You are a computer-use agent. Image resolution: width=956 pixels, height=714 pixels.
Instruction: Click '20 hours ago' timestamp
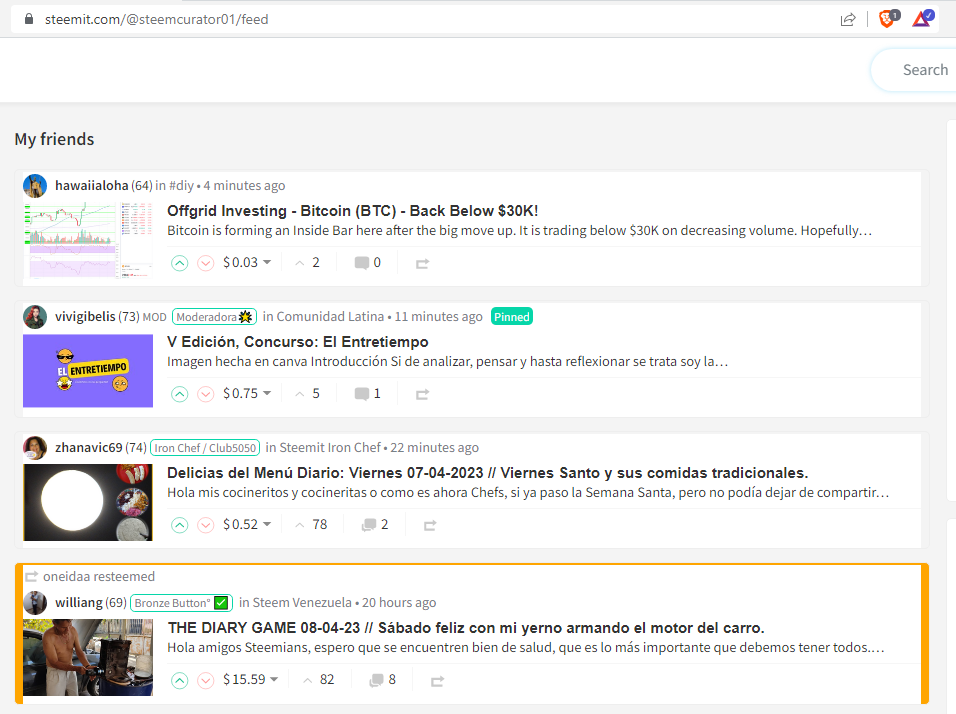pyautogui.click(x=399, y=602)
